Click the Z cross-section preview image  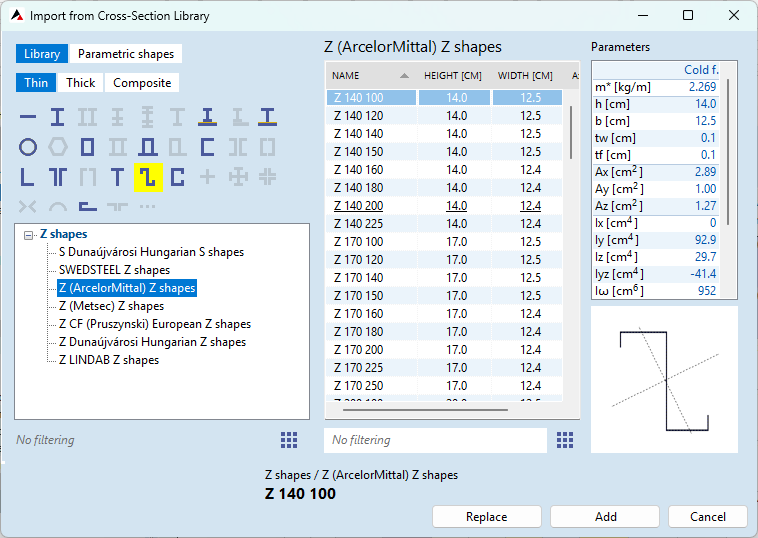click(x=664, y=379)
